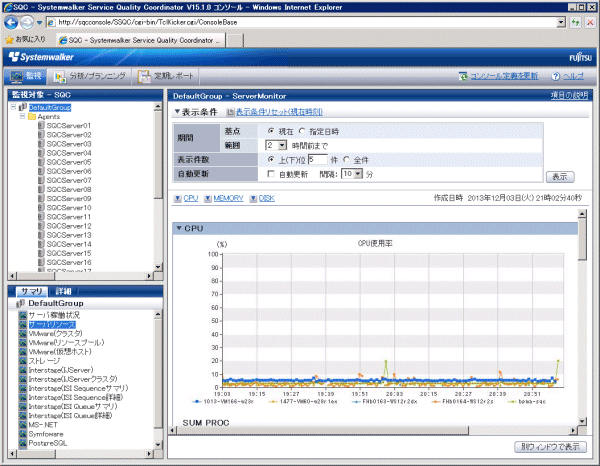Click server icon next to SQCServer05
Viewport: 600px width, 466px height.
(41, 162)
